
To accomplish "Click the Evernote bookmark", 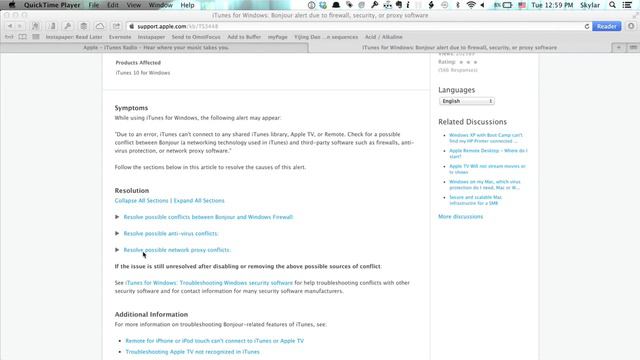I will 120,37.
